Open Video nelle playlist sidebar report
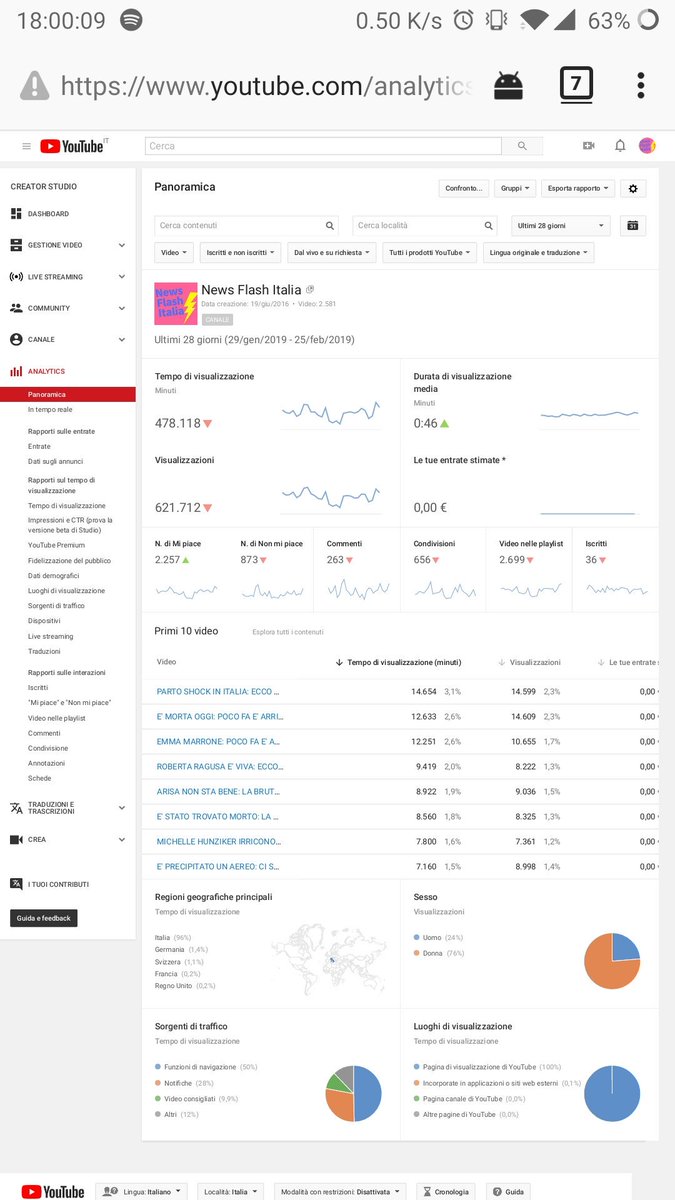The height and width of the screenshot is (1200, 675). point(56,718)
